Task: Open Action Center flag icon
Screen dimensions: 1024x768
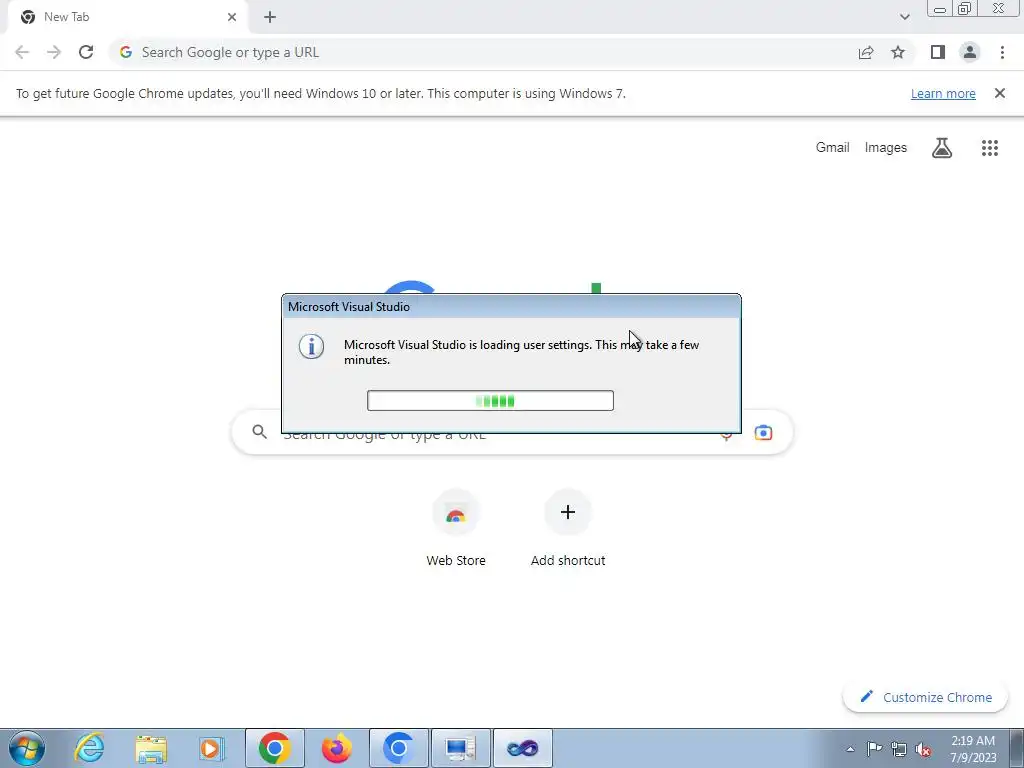Action: pos(874,749)
